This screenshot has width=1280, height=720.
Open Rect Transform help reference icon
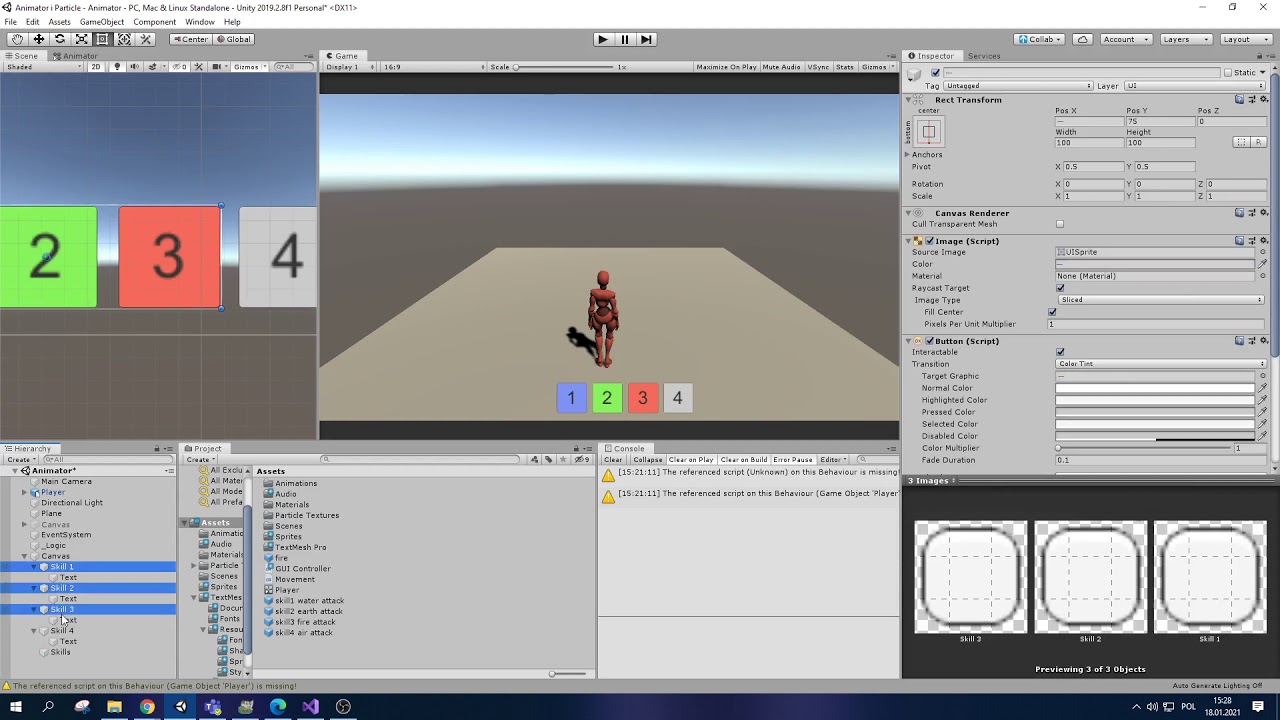1239,99
